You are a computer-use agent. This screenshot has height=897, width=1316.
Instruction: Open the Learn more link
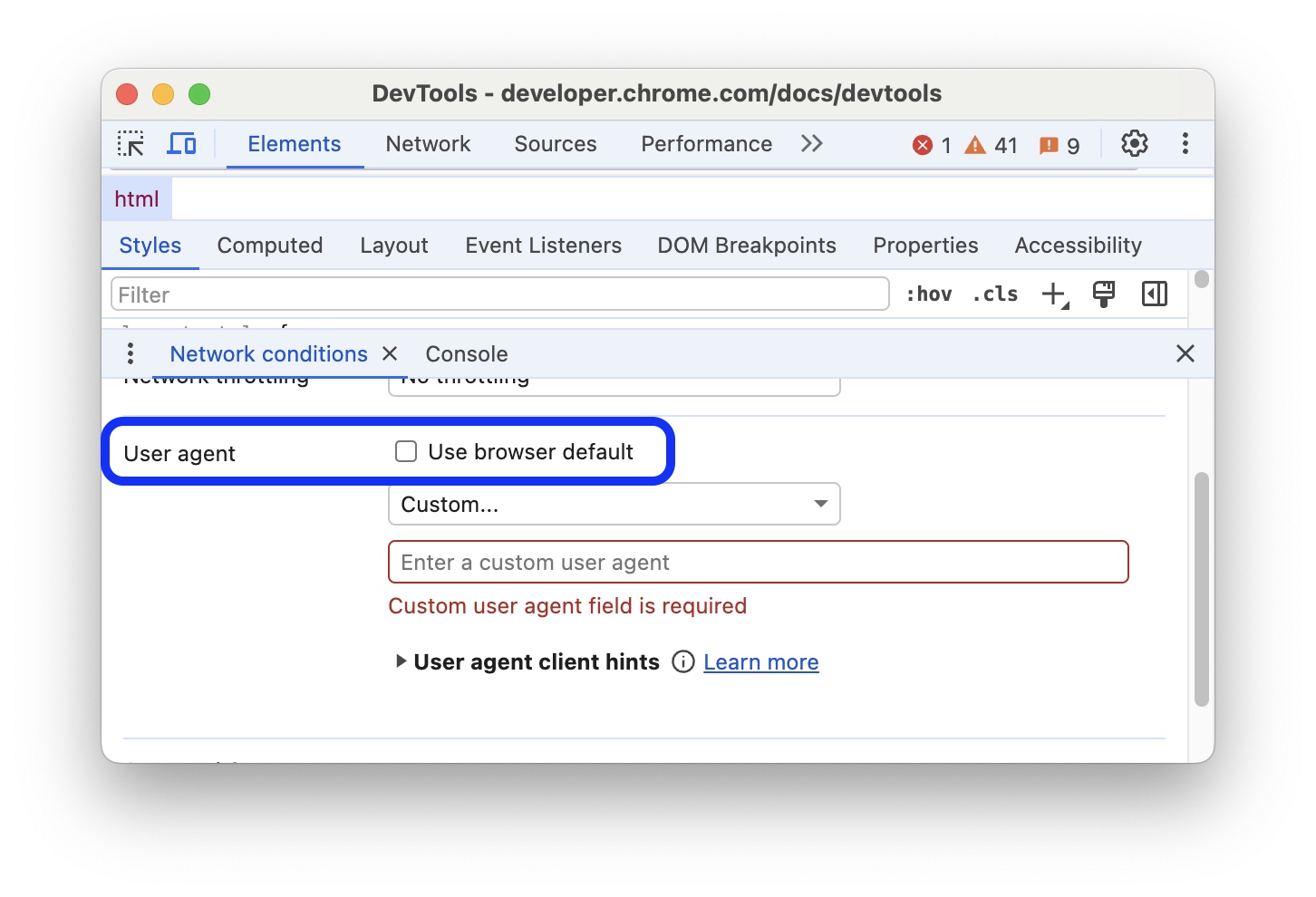point(760,661)
